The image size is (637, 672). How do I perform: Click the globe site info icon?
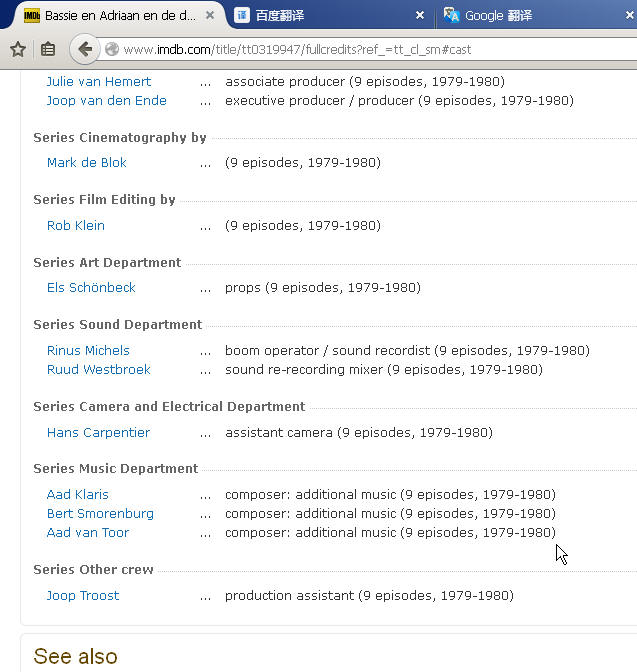click(112, 49)
